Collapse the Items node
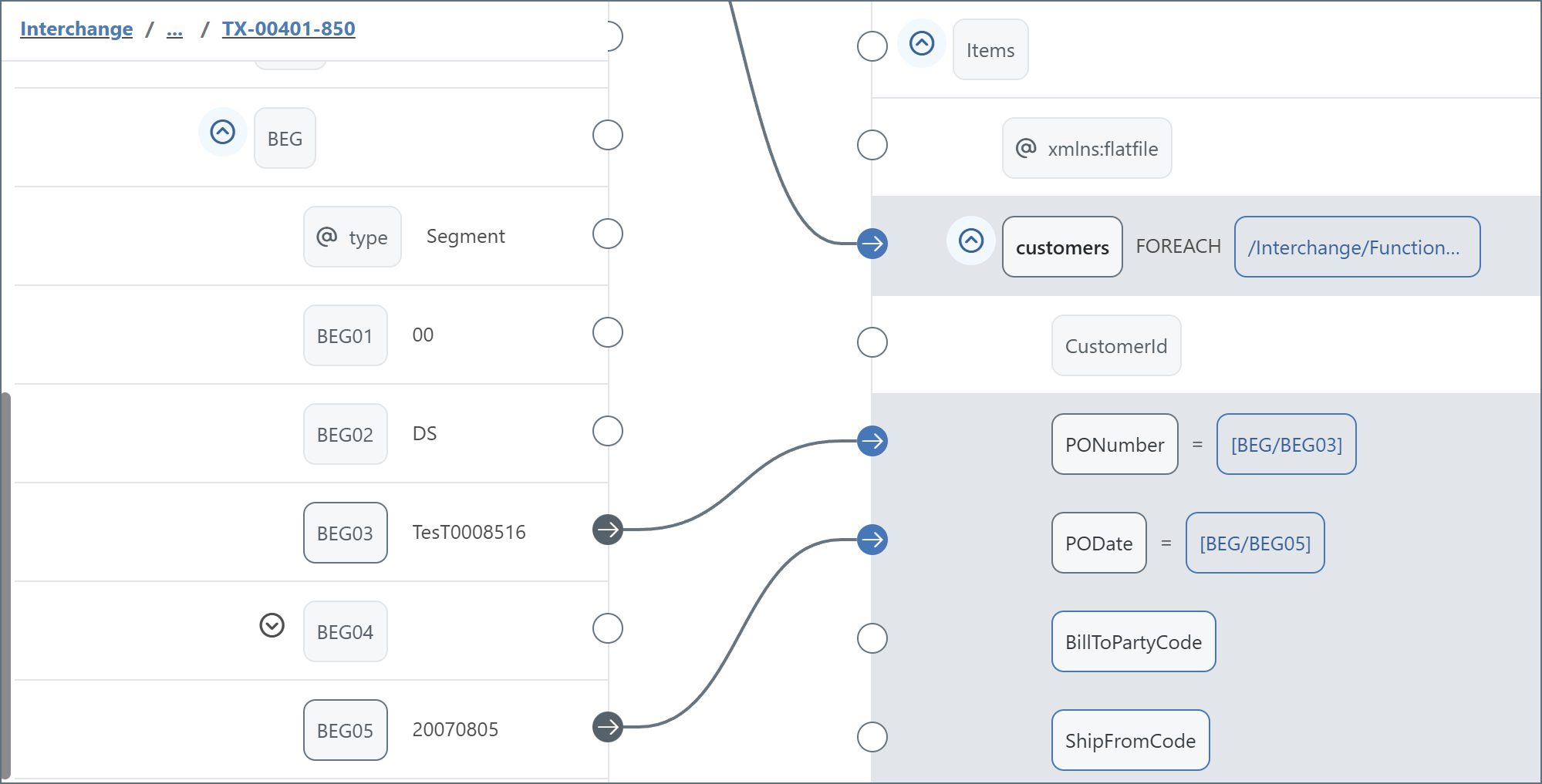The height and width of the screenshot is (784, 1542). pos(922,43)
